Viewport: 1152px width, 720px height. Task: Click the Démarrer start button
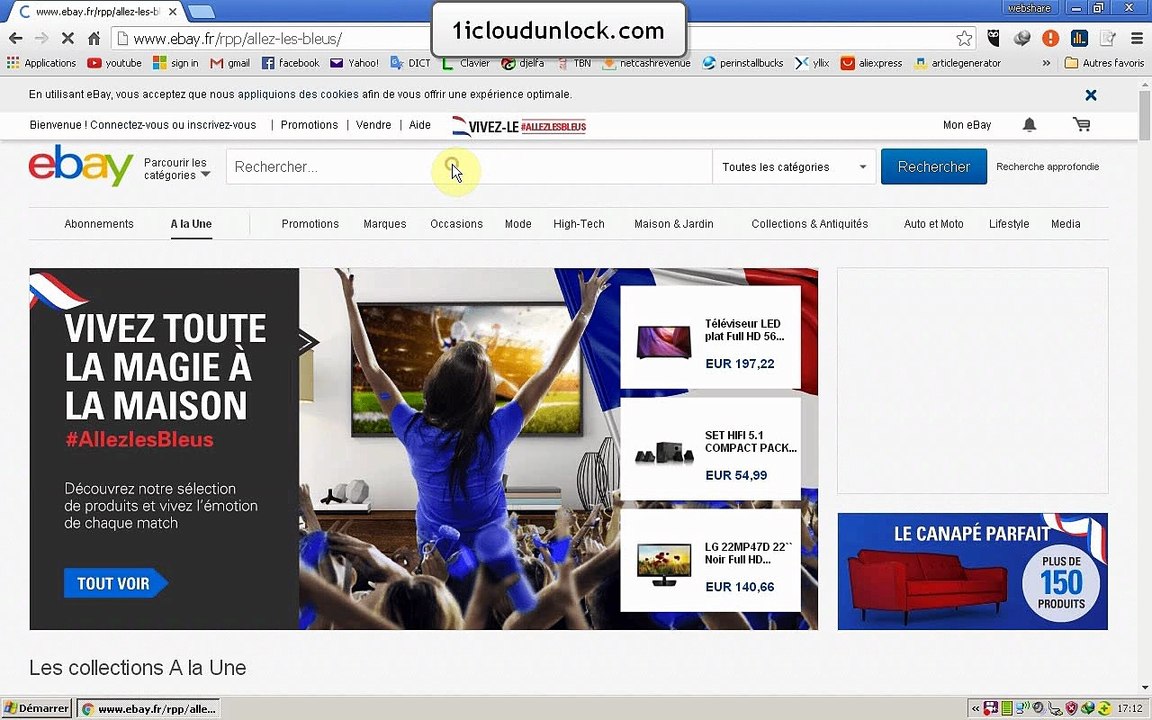[37, 708]
